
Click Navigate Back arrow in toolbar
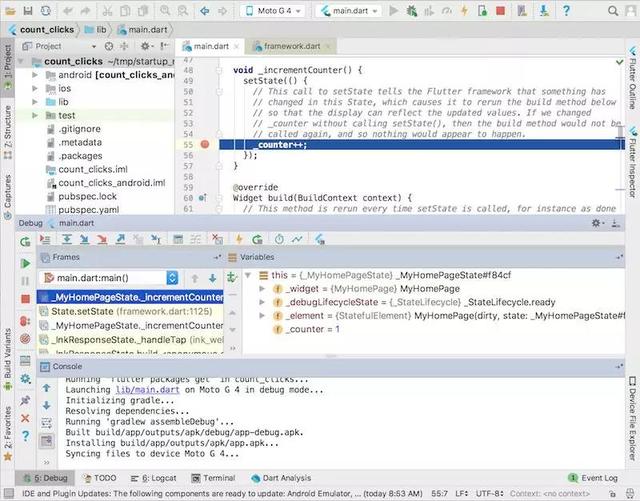pyautogui.click(x=204, y=11)
